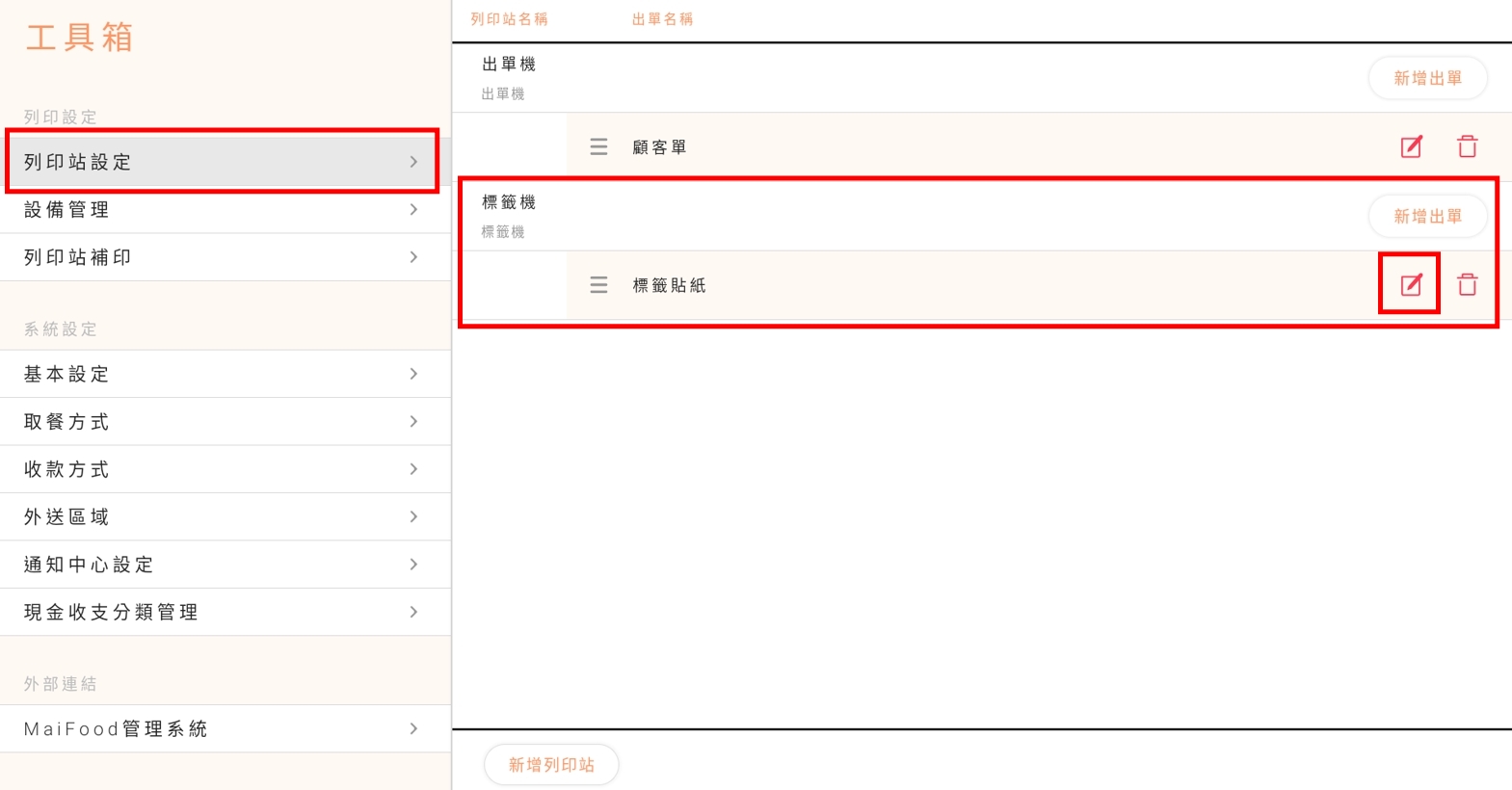Delete the 標籤貼紙 ticket entry
The image size is (1512, 790).
[1467, 284]
